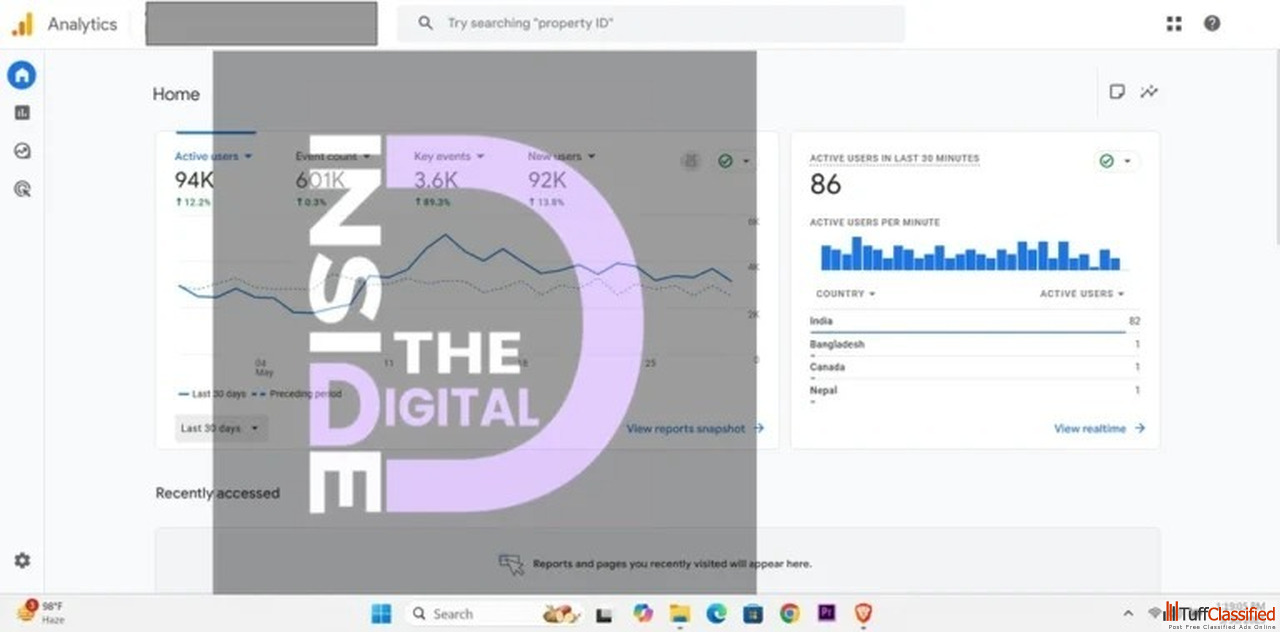Open Admin settings gear icon
Screen dimensions: 1280x632
point(21,561)
